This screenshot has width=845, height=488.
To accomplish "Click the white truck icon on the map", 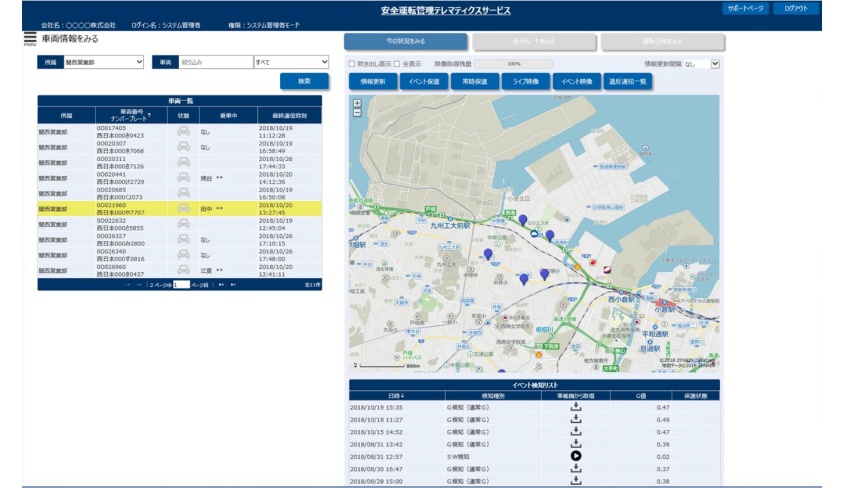I will 534,234.
